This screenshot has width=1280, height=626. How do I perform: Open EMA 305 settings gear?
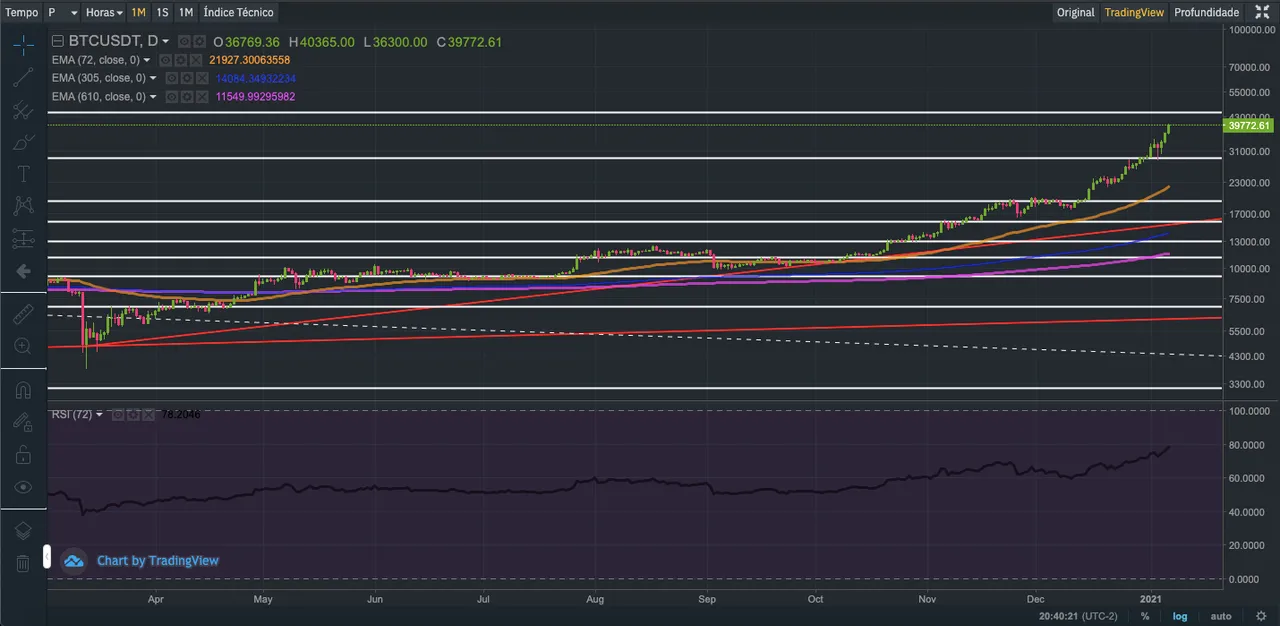[187, 78]
